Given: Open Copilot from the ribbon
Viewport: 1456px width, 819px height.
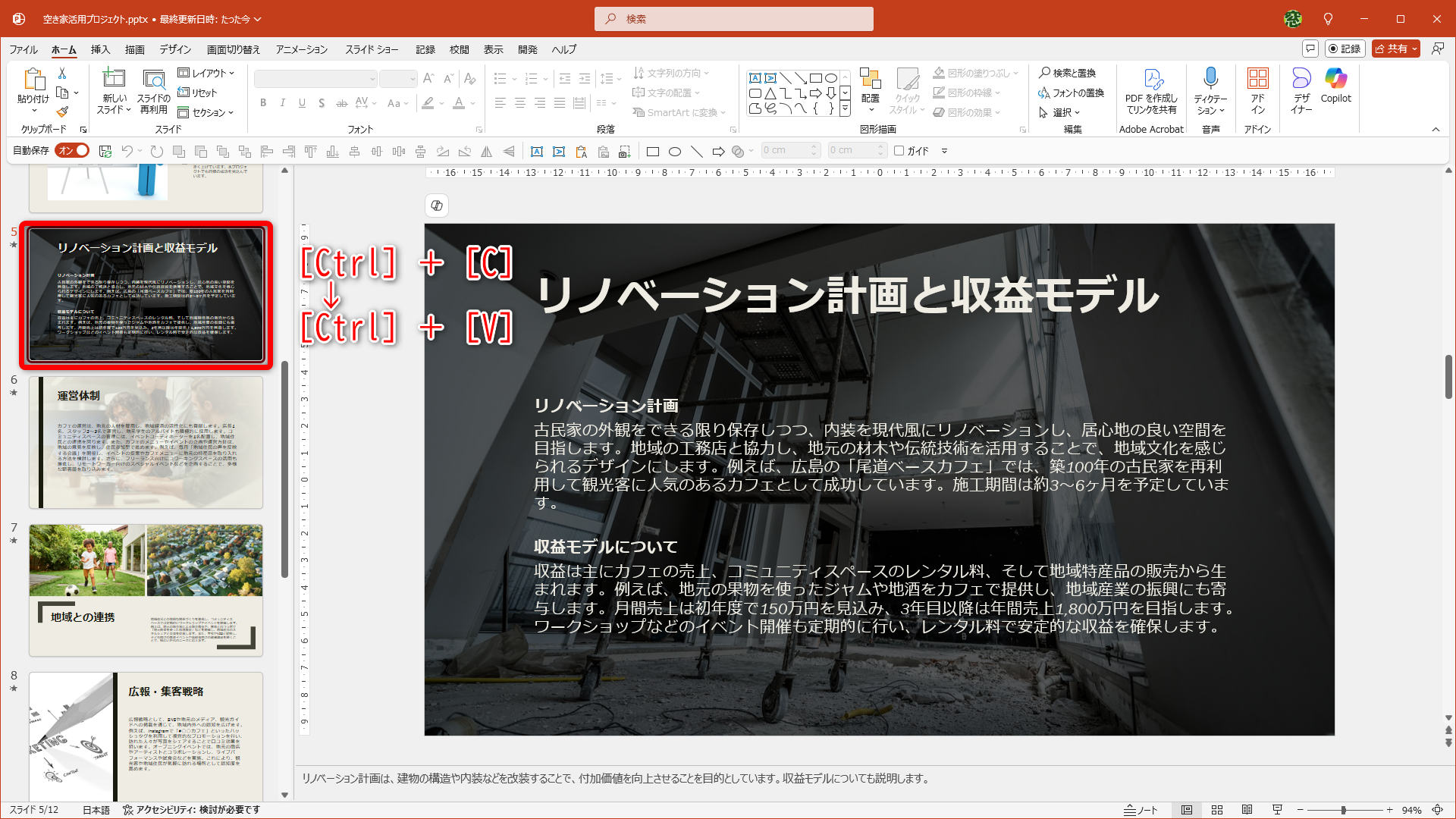Looking at the screenshot, I should pyautogui.click(x=1335, y=89).
